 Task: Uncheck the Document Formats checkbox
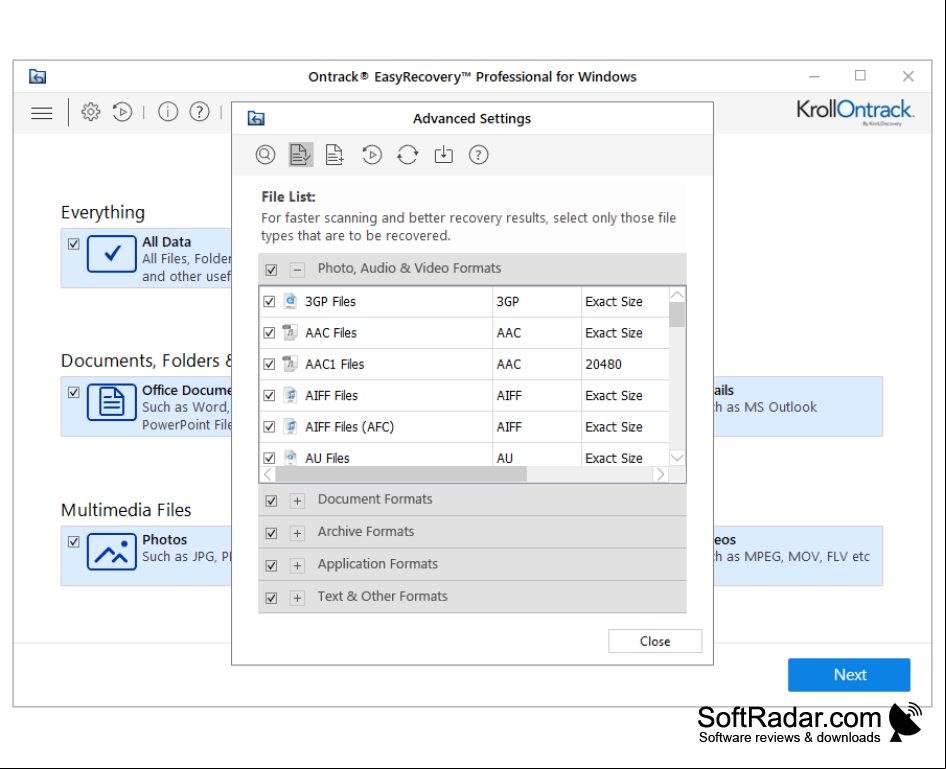tap(271, 501)
